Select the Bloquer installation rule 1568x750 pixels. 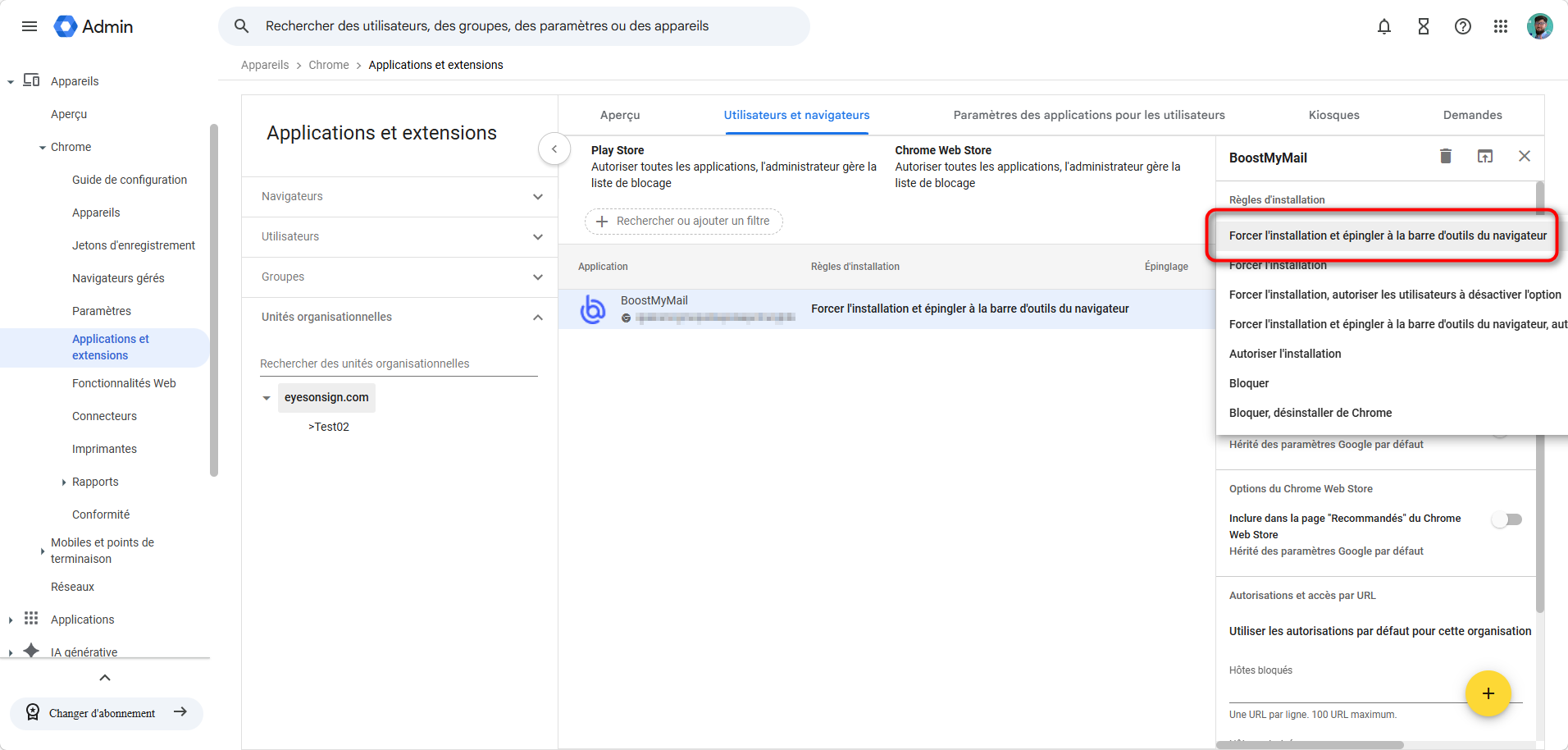(1249, 383)
